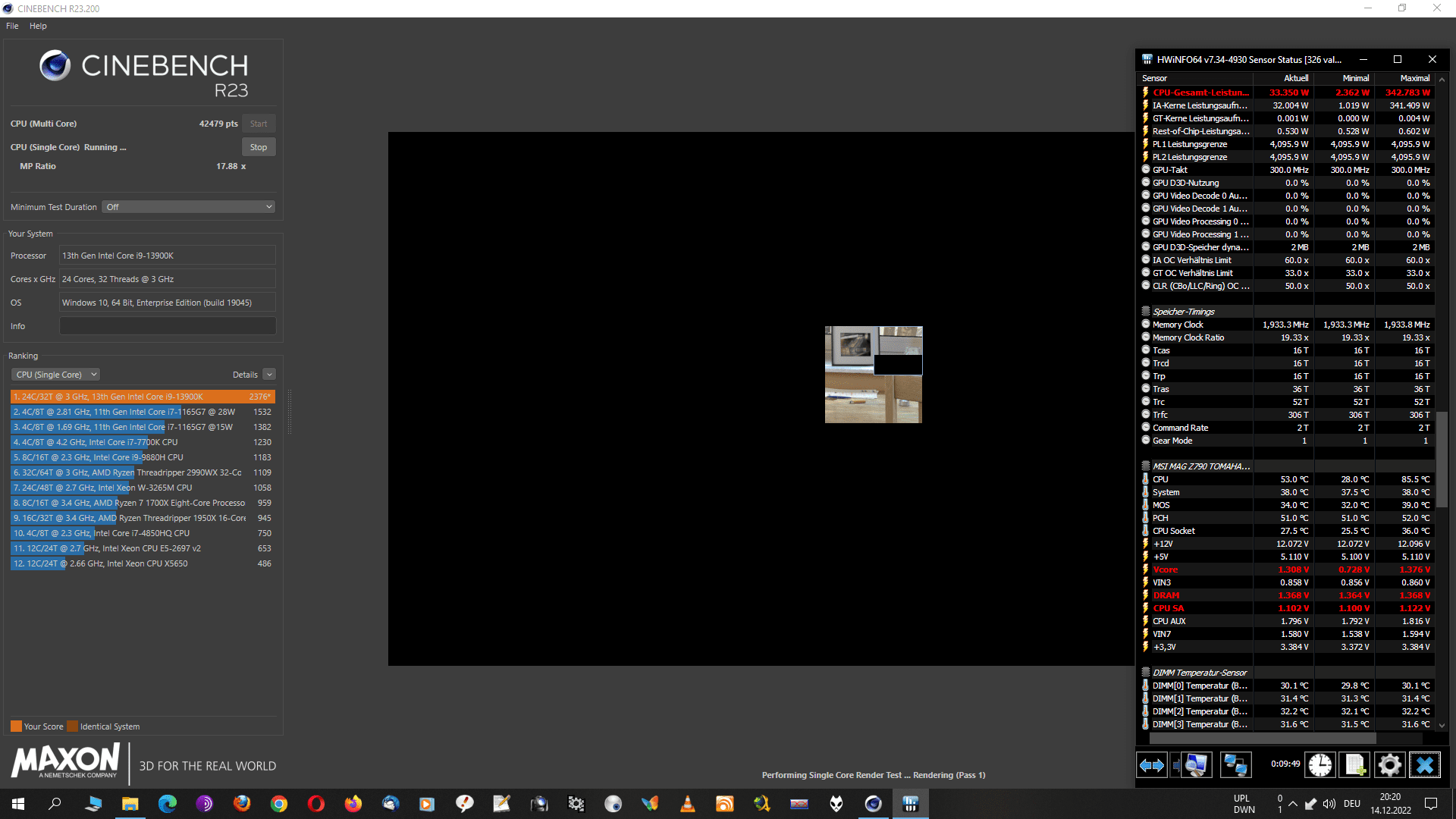The width and height of the screenshot is (1456, 819).
Task: Open HWiNFO sensor settings gear icon
Action: pos(1389,765)
